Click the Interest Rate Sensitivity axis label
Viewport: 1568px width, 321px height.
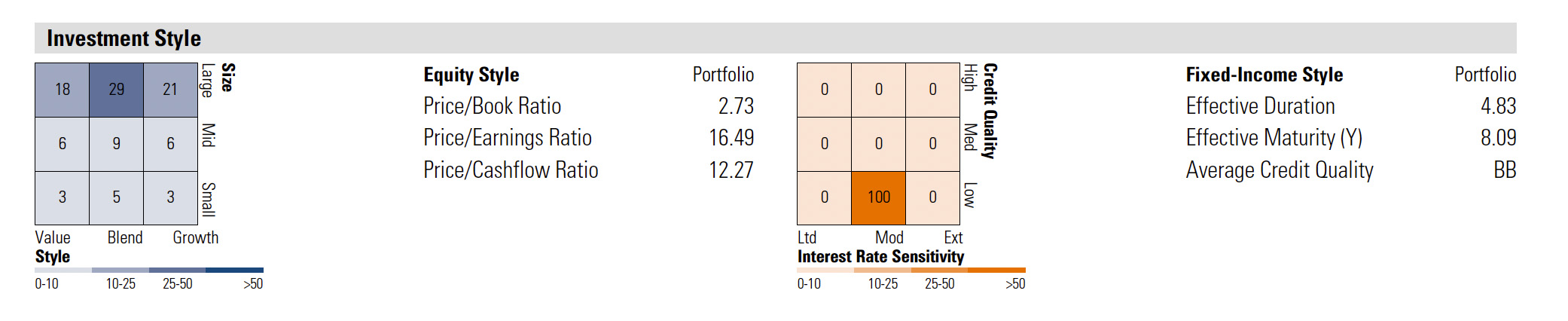click(880, 257)
